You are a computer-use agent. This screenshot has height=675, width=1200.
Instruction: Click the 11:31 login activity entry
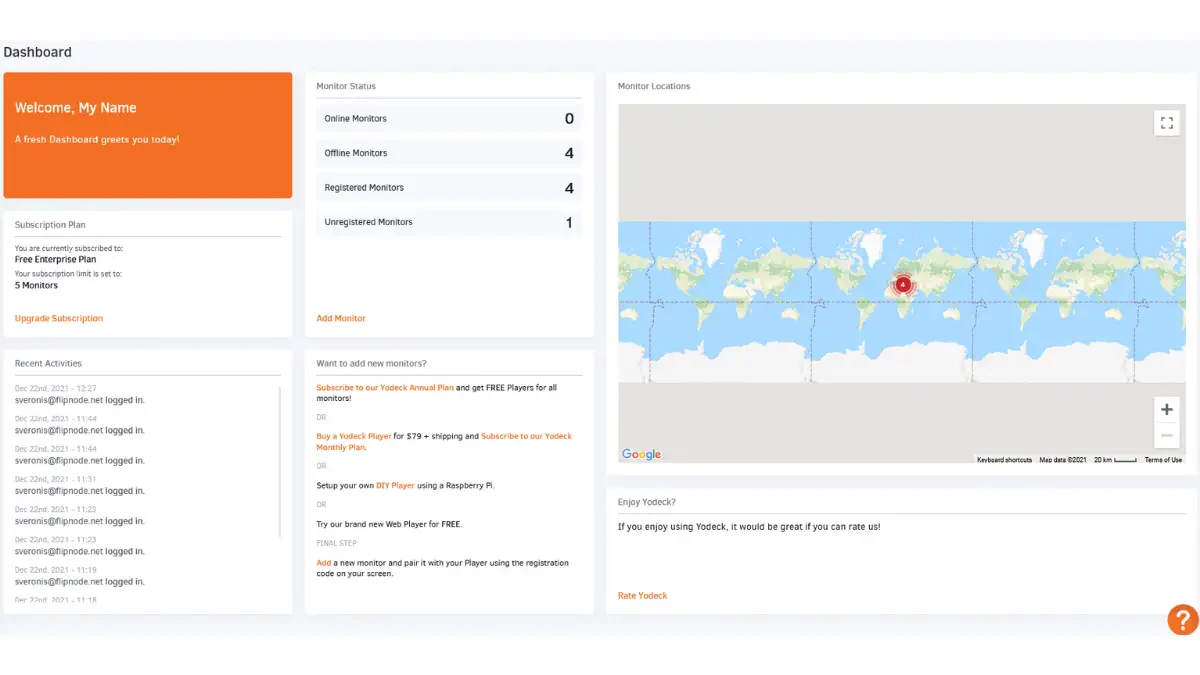(80, 485)
